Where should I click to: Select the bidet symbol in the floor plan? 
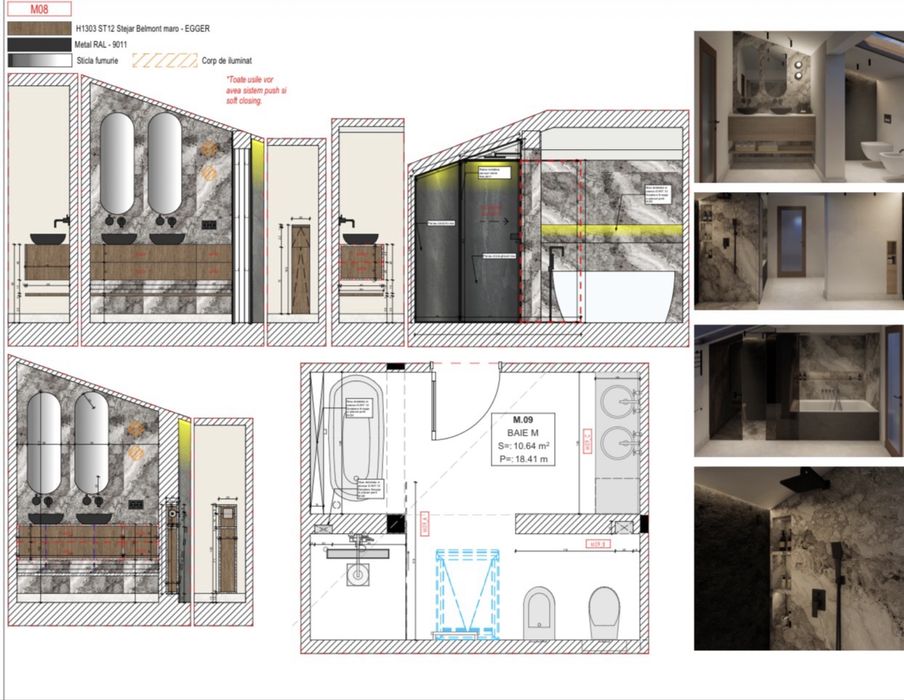pos(539,613)
